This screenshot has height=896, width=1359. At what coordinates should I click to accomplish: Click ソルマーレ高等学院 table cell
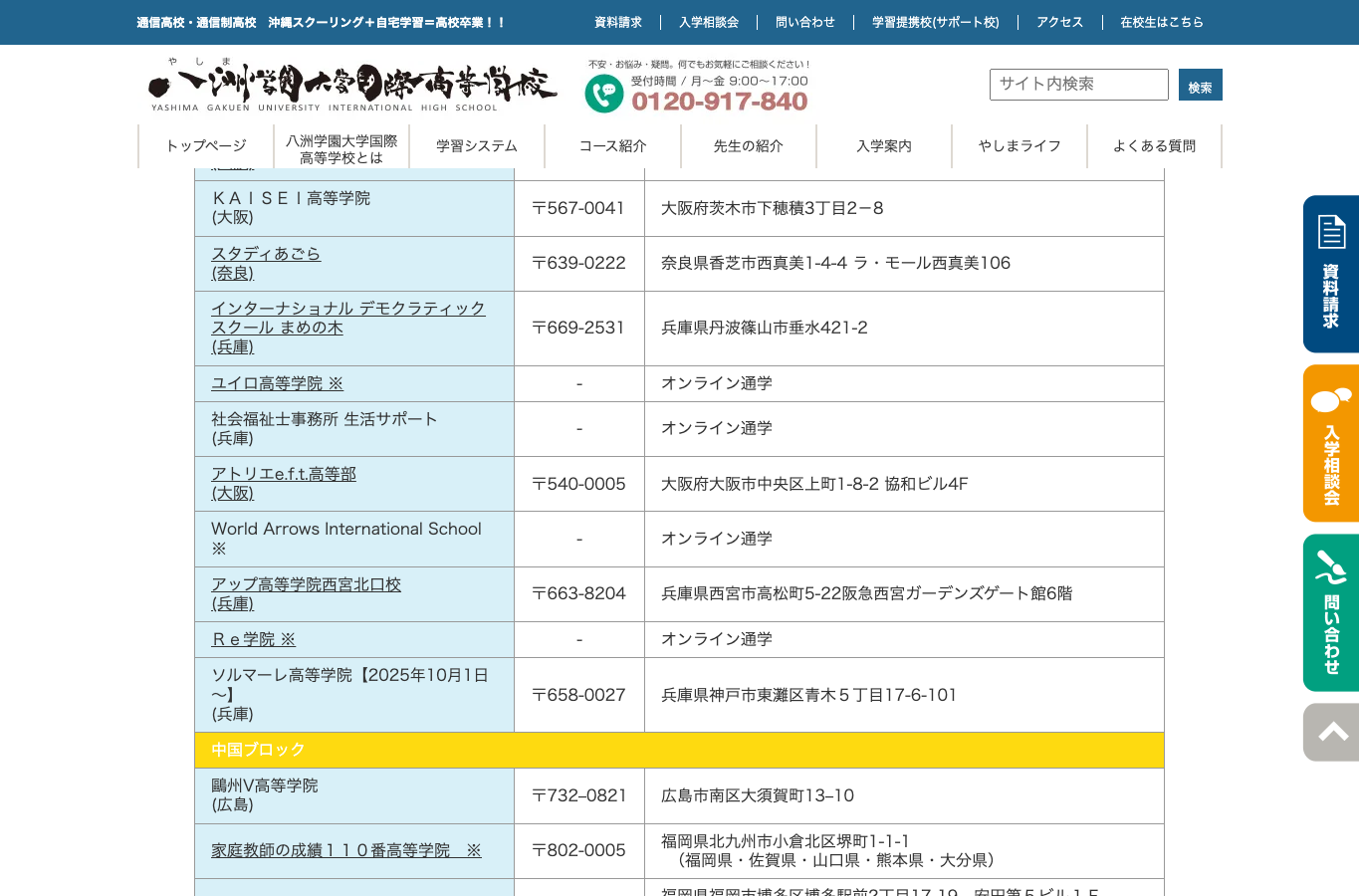(354, 695)
